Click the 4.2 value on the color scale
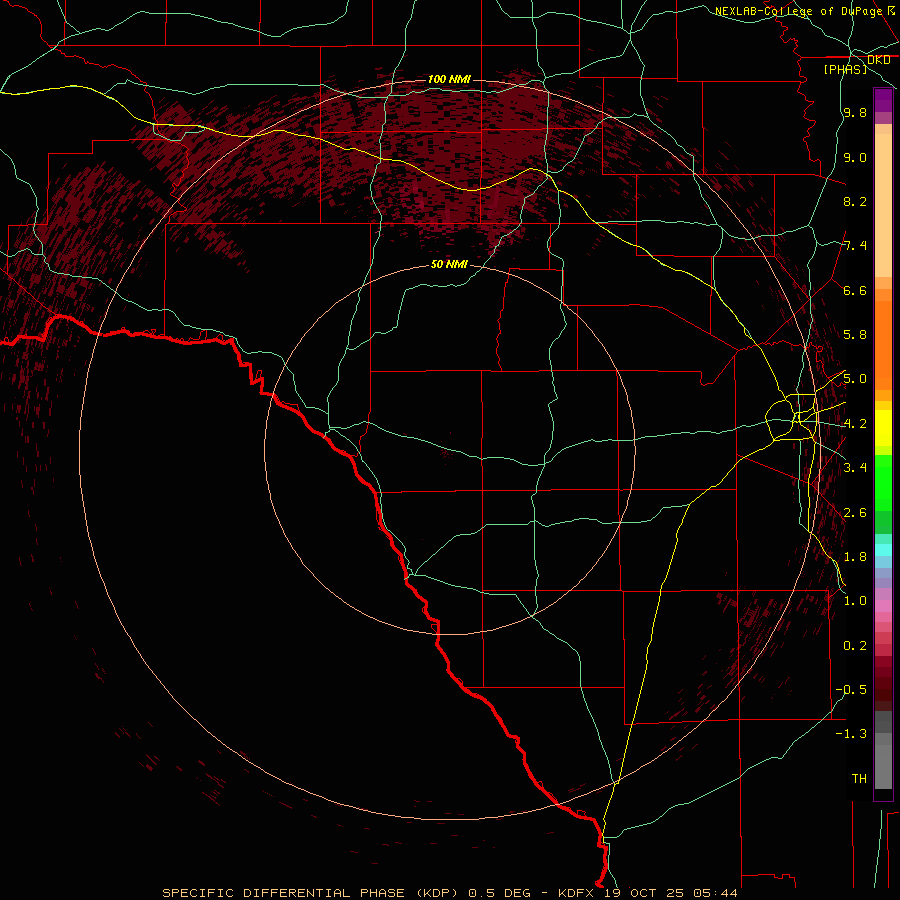The width and height of the screenshot is (900, 900). point(855,424)
